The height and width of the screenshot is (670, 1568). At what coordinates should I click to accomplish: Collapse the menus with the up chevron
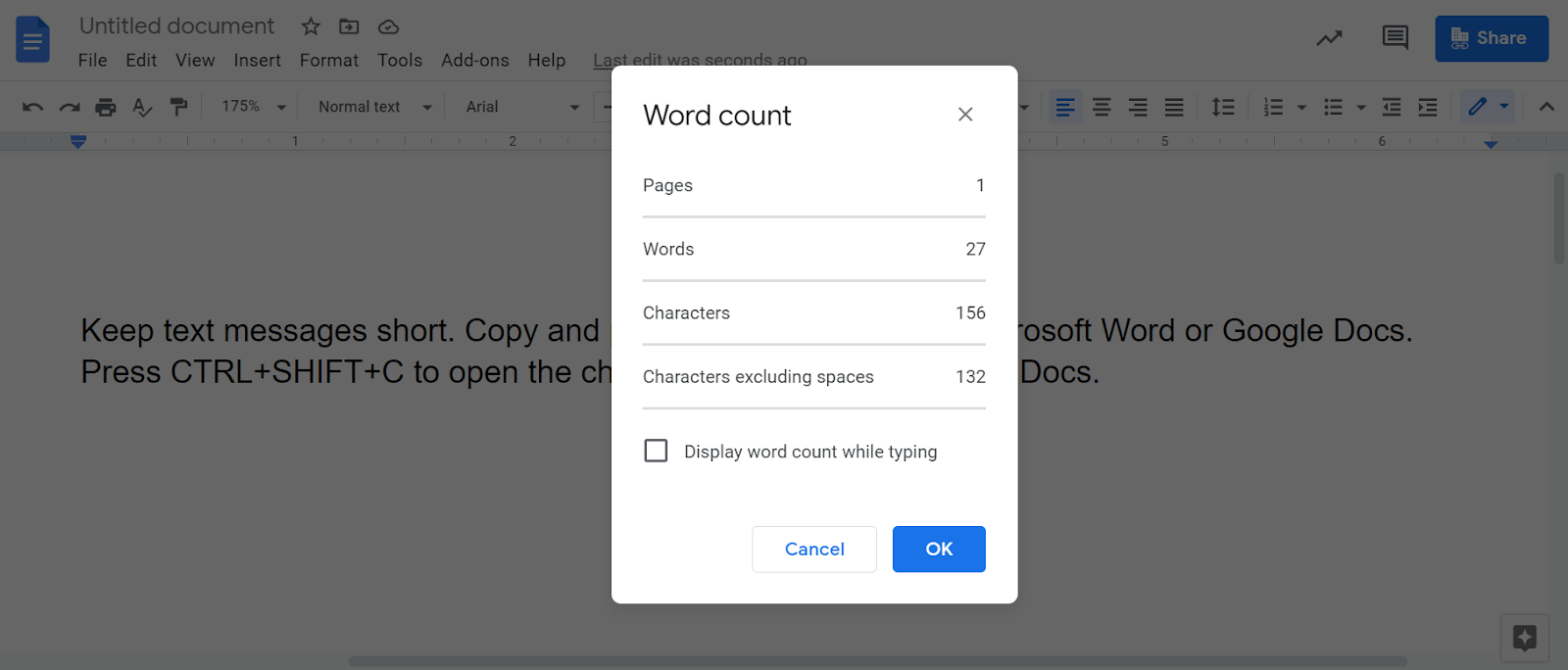pos(1546,107)
